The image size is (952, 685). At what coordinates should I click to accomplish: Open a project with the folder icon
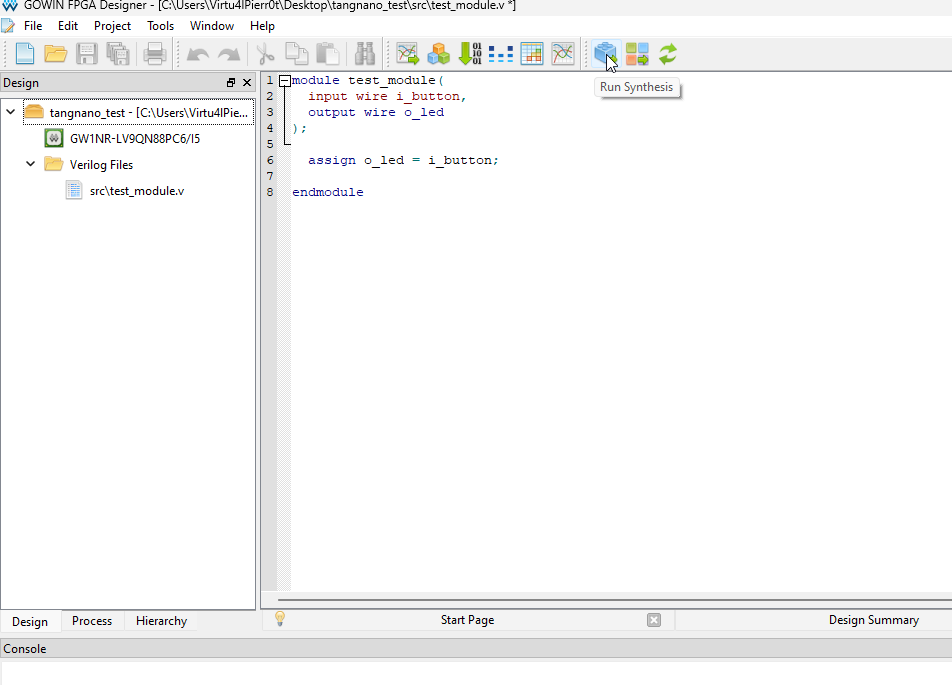point(56,53)
